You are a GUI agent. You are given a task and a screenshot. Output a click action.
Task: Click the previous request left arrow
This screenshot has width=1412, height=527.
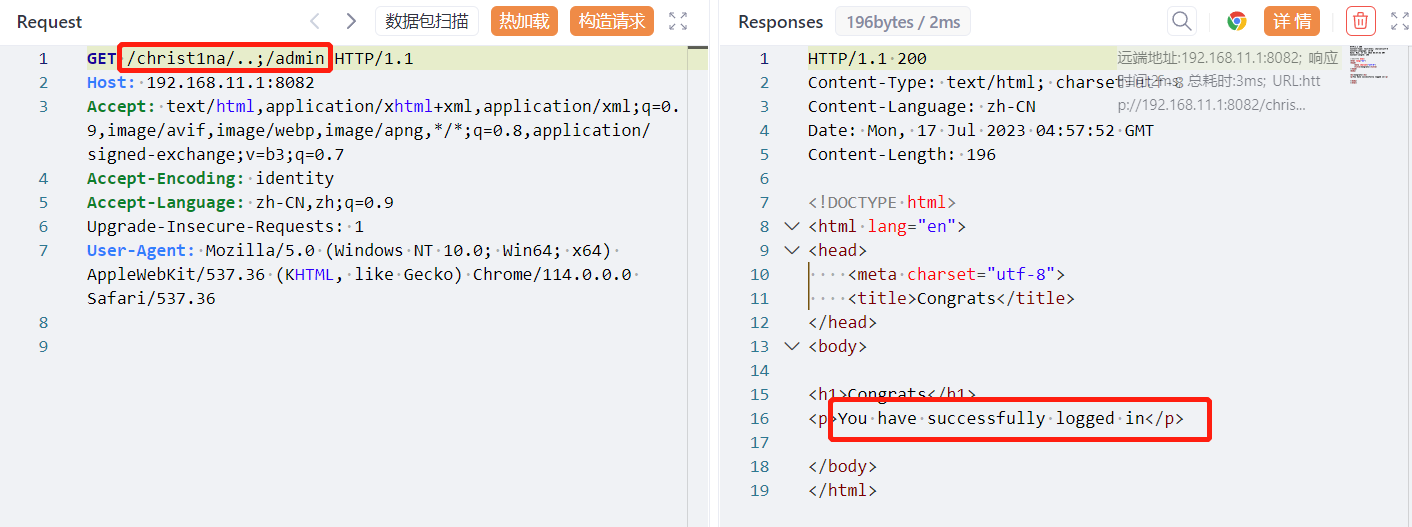click(x=315, y=21)
